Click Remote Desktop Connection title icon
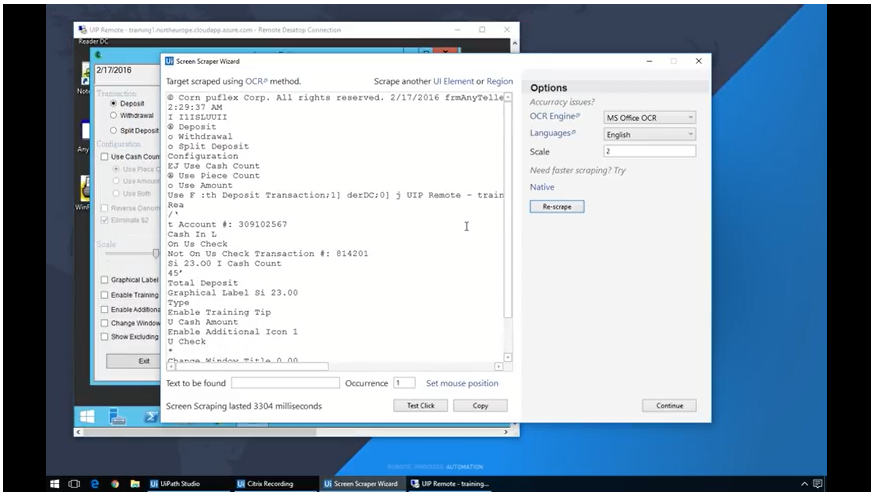 [83, 30]
